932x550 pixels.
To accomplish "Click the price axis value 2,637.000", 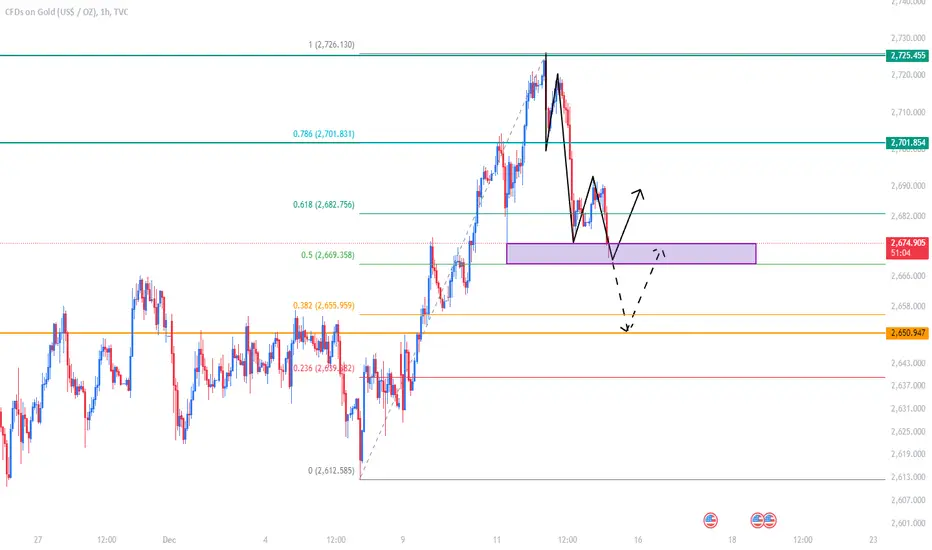I will click(x=908, y=385).
